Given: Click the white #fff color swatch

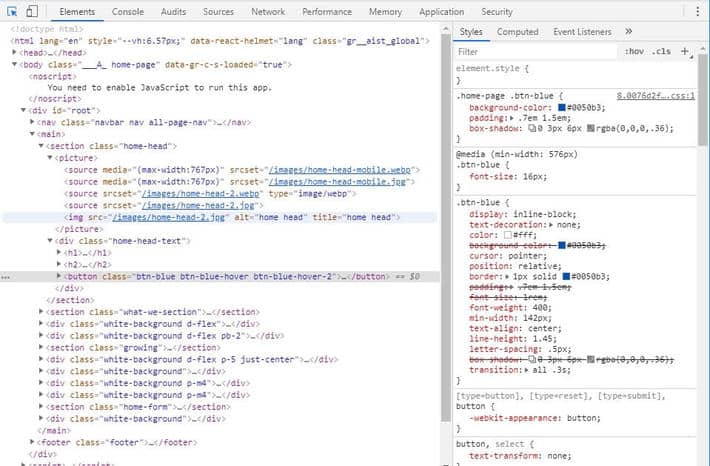Looking at the screenshot, I should pyautogui.click(x=508, y=235).
